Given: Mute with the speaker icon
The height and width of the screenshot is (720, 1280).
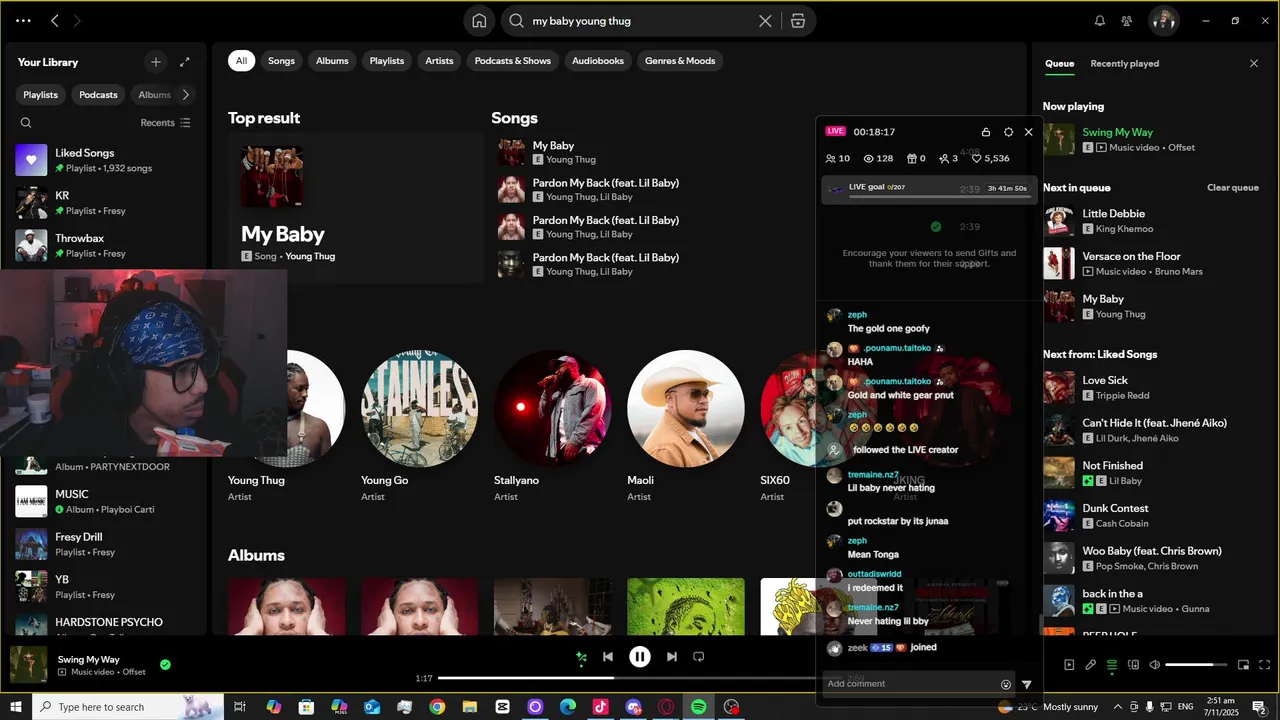Looking at the screenshot, I should click(x=1155, y=665).
